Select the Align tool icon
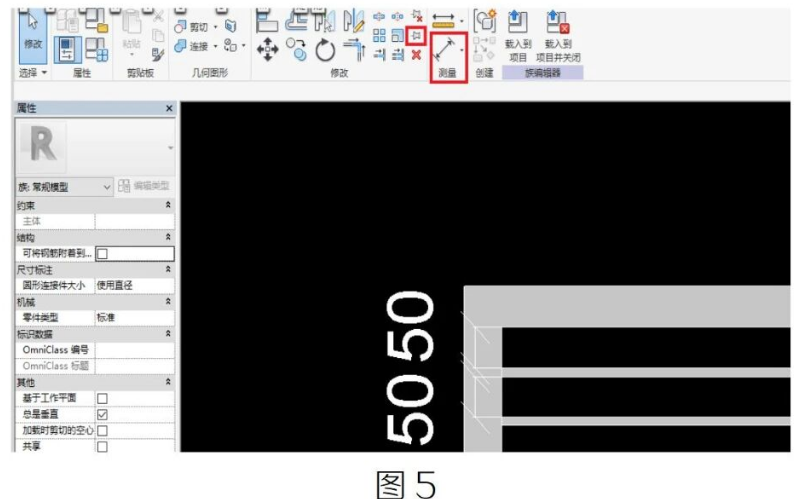Image resolution: width=799 pixels, height=499 pixels. [x=267, y=21]
